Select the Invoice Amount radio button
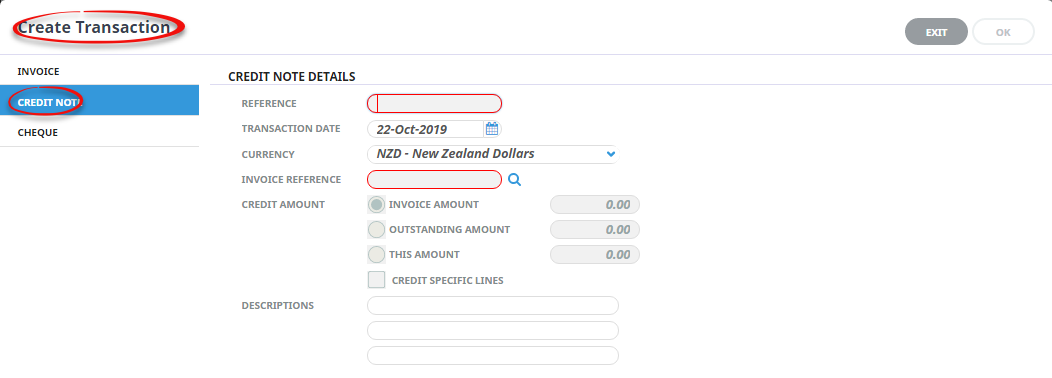 (x=377, y=204)
